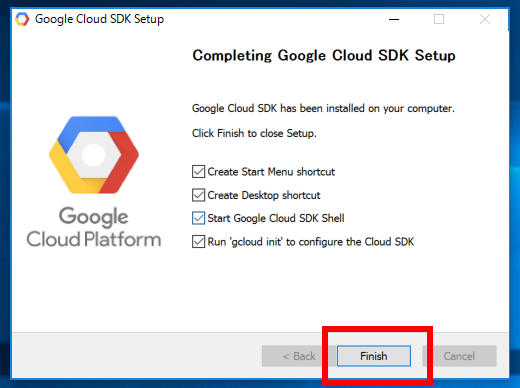Click the 'Create Start Menu shortcut' label text
Viewport: 520px width, 388px height.
pyautogui.click(x=271, y=172)
